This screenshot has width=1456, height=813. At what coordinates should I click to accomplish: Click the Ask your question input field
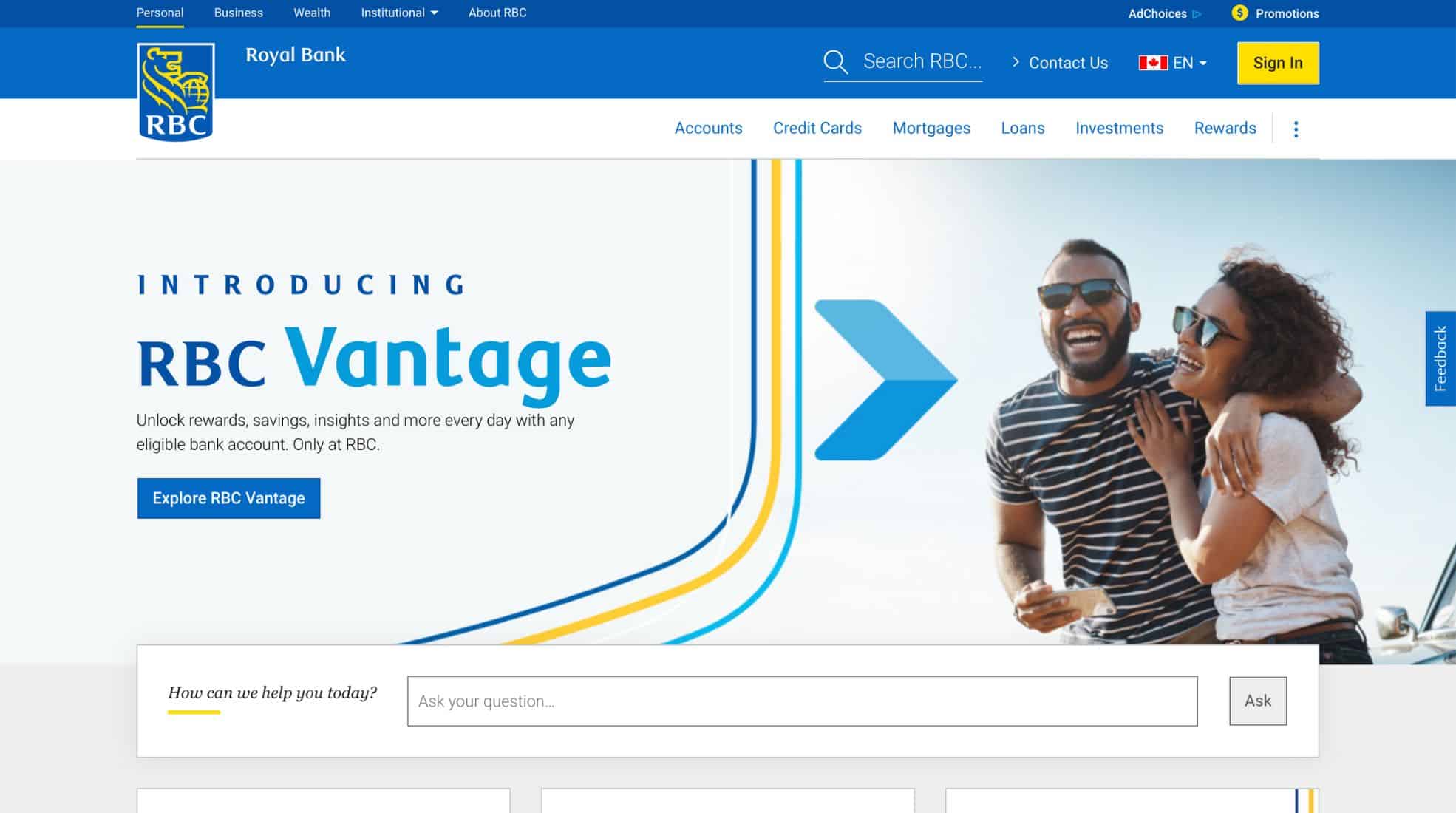click(x=802, y=701)
